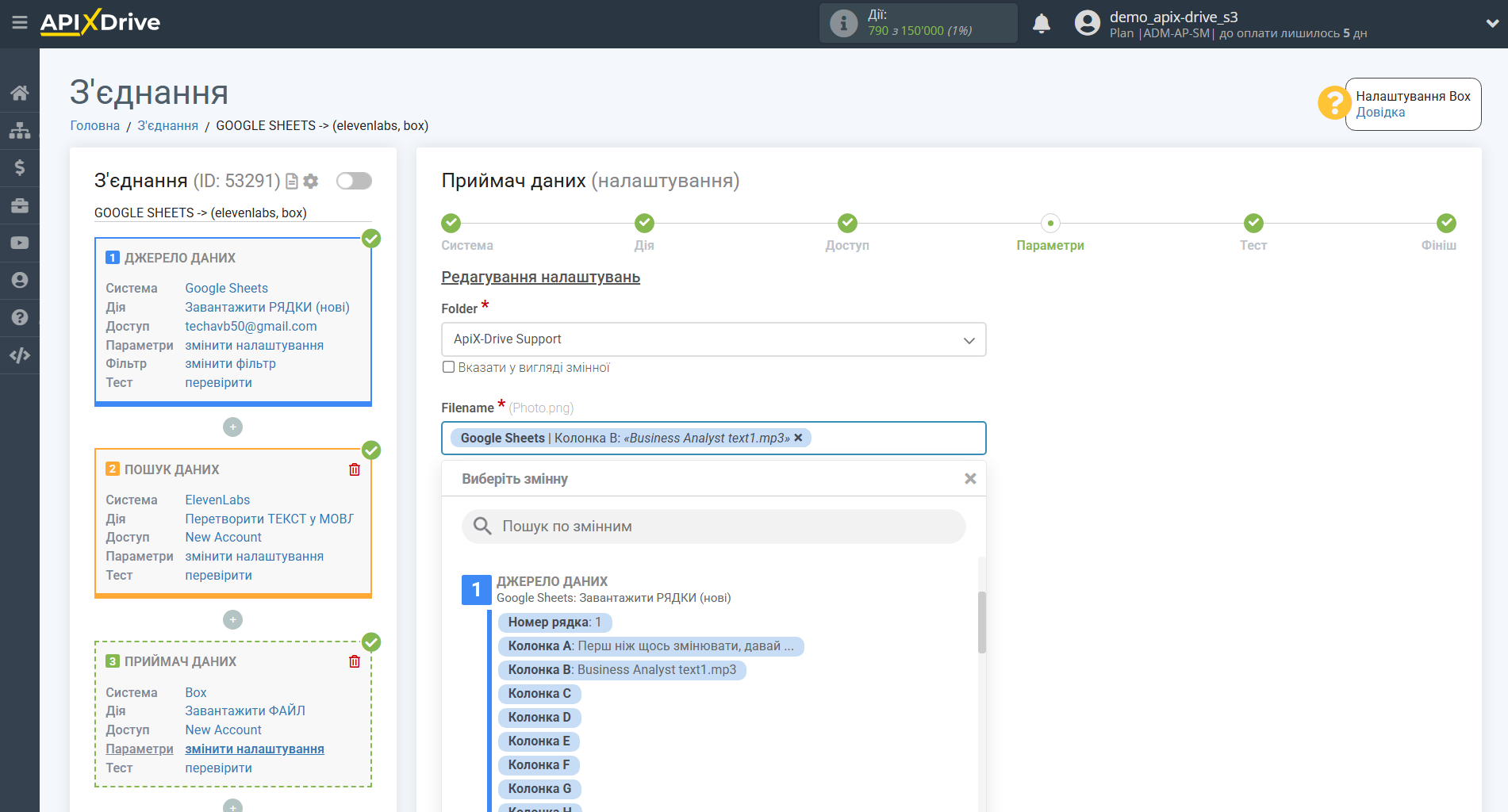Viewport: 1508px width, 812px height.
Task: Click the help icon near Налаштування Box
Action: tap(1333, 103)
